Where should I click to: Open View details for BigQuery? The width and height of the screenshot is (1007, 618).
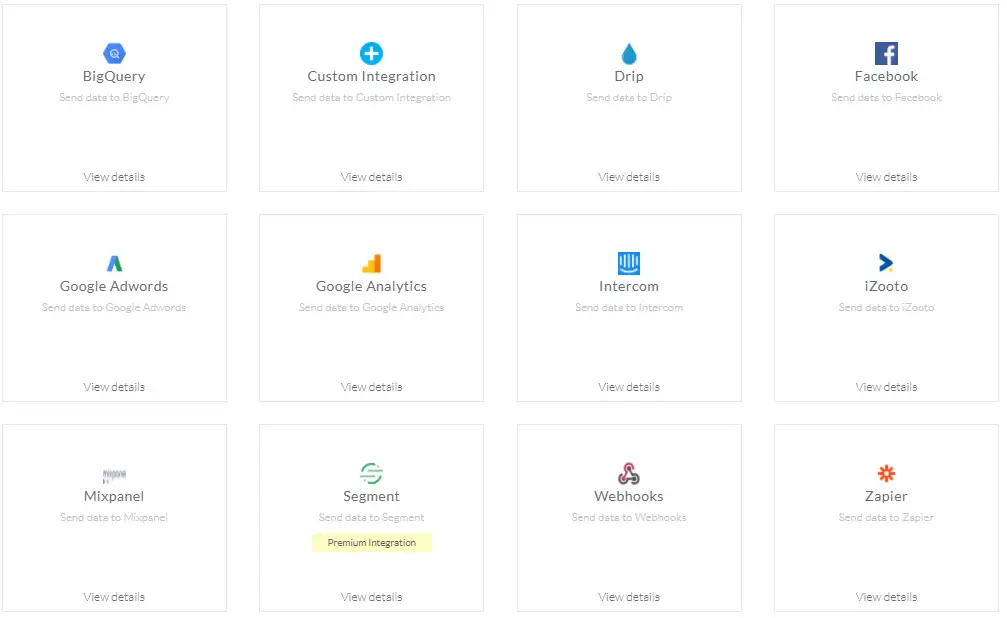point(114,177)
